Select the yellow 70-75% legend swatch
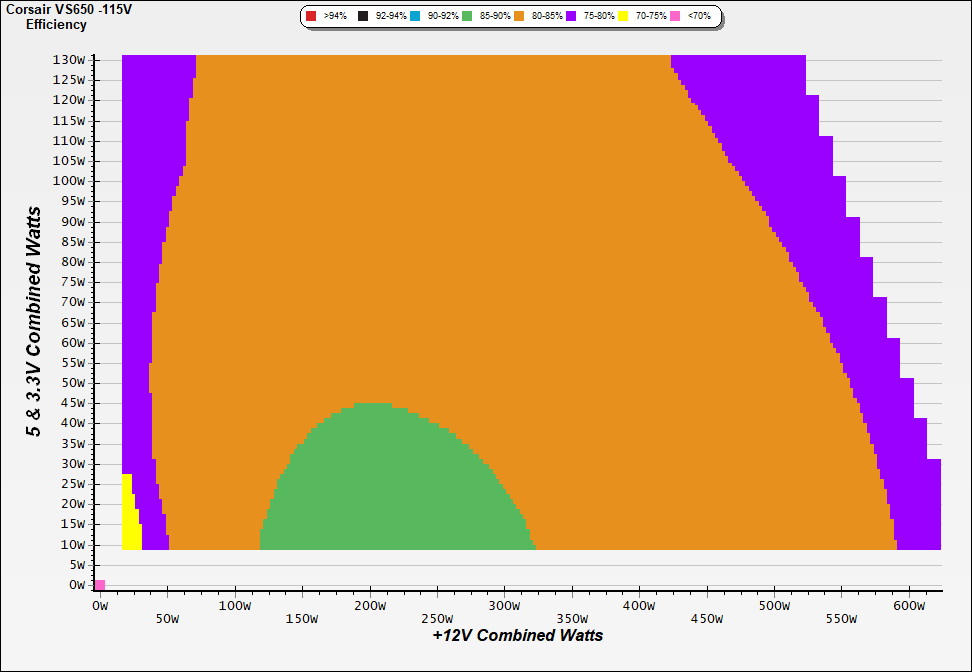Image resolution: width=972 pixels, height=672 pixels. coord(623,17)
